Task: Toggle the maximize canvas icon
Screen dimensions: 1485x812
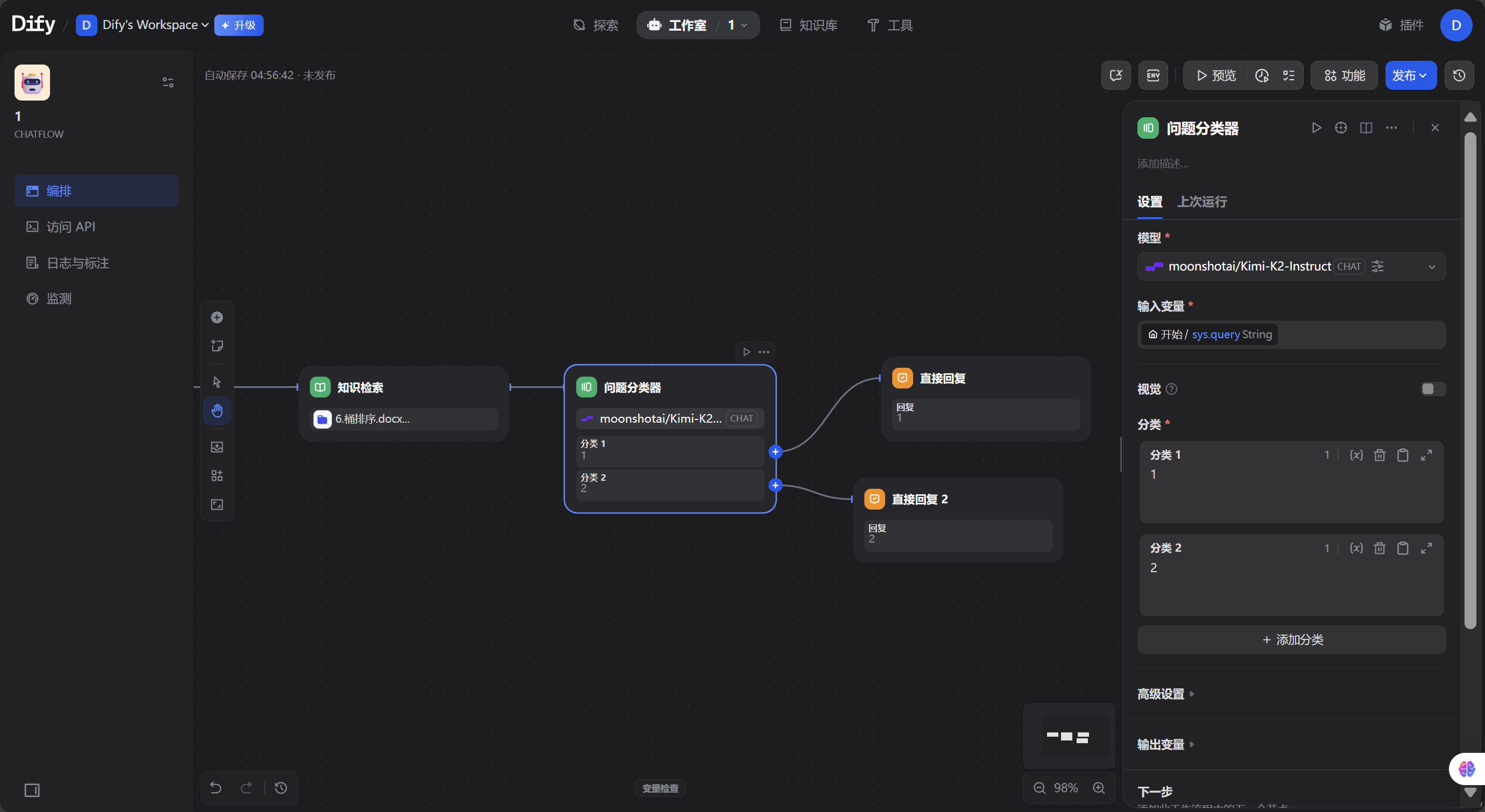Action: (217, 504)
